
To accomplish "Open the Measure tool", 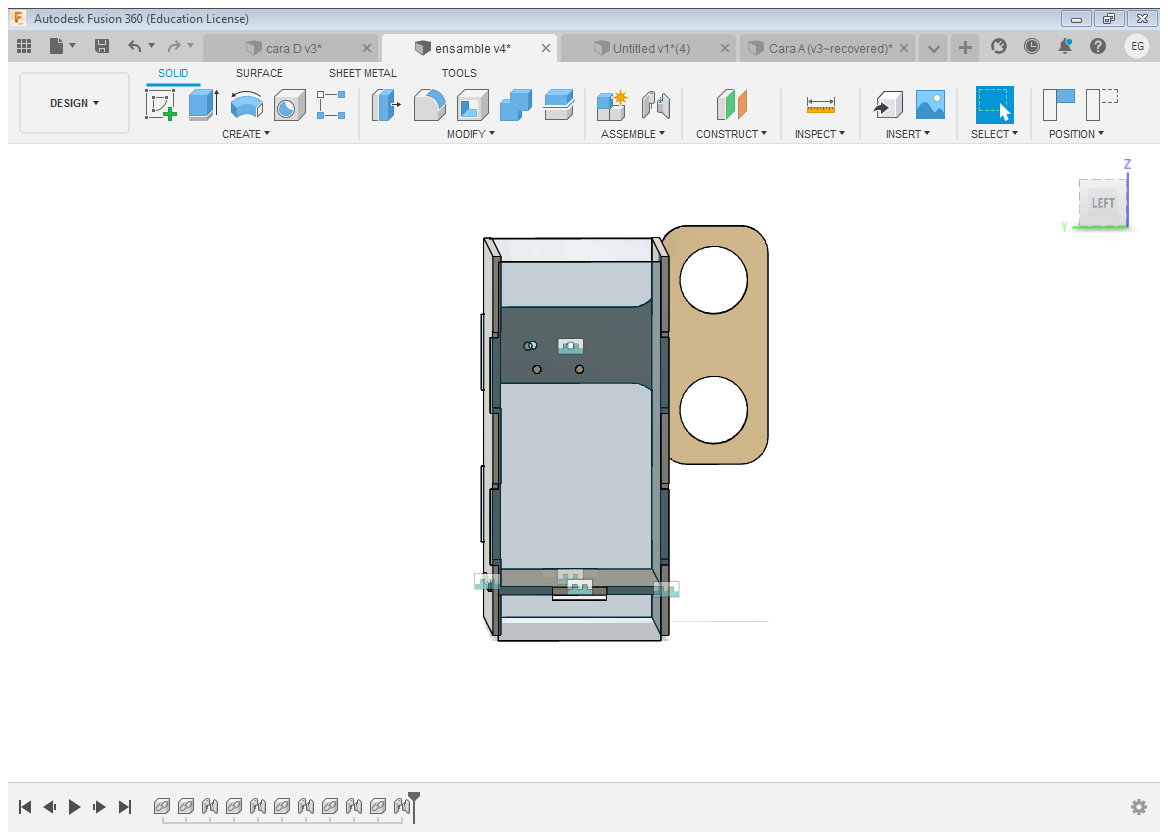I will [x=820, y=105].
